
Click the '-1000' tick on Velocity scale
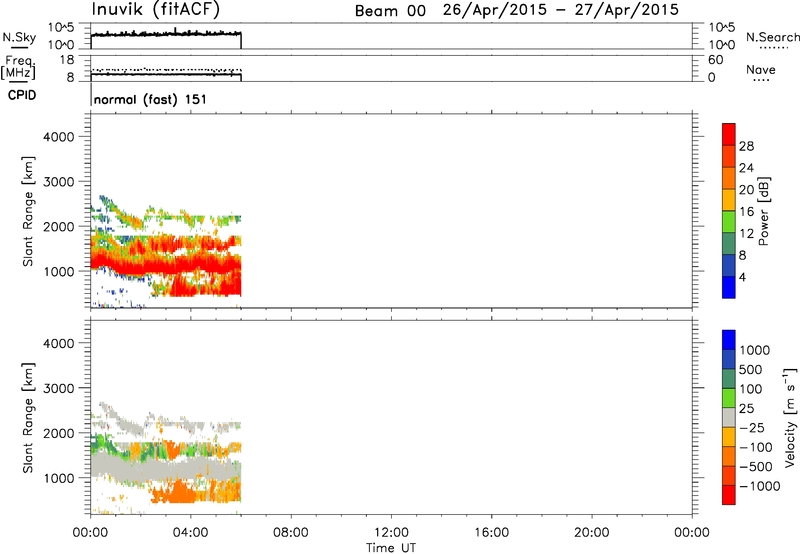pyautogui.click(x=759, y=486)
